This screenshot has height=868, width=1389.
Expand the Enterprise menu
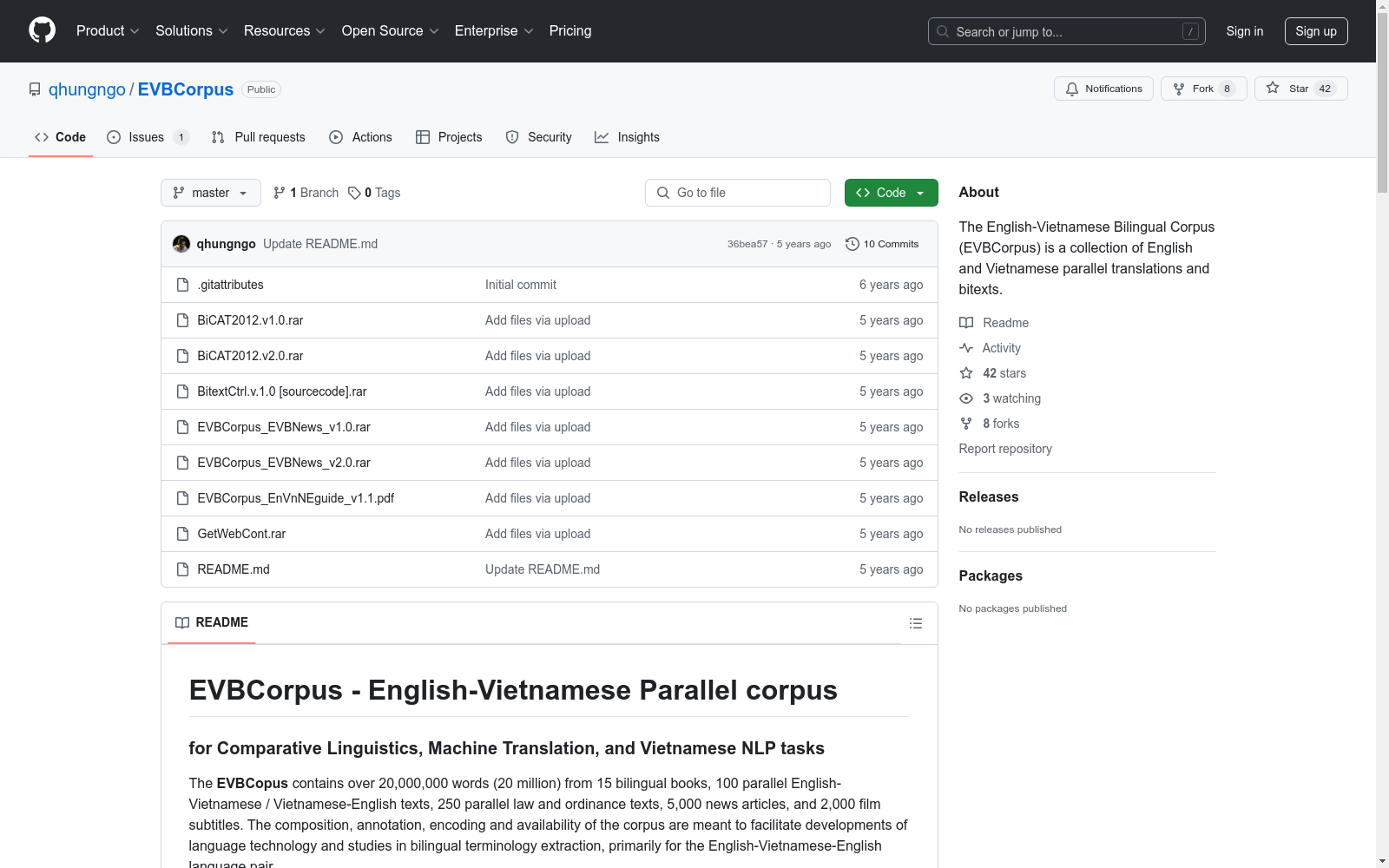coord(494,30)
